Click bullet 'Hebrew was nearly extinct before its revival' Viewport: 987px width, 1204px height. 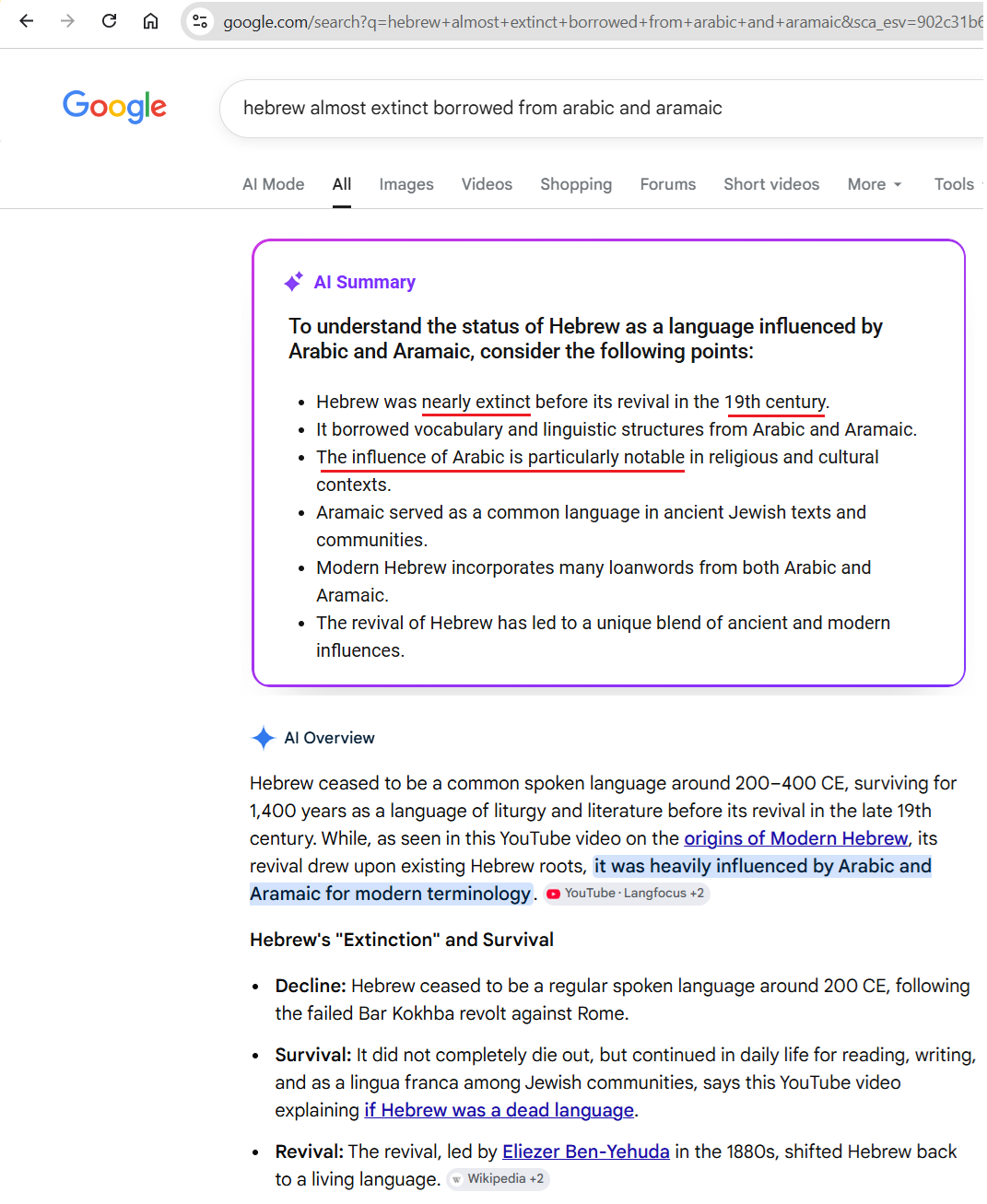(572, 402)
